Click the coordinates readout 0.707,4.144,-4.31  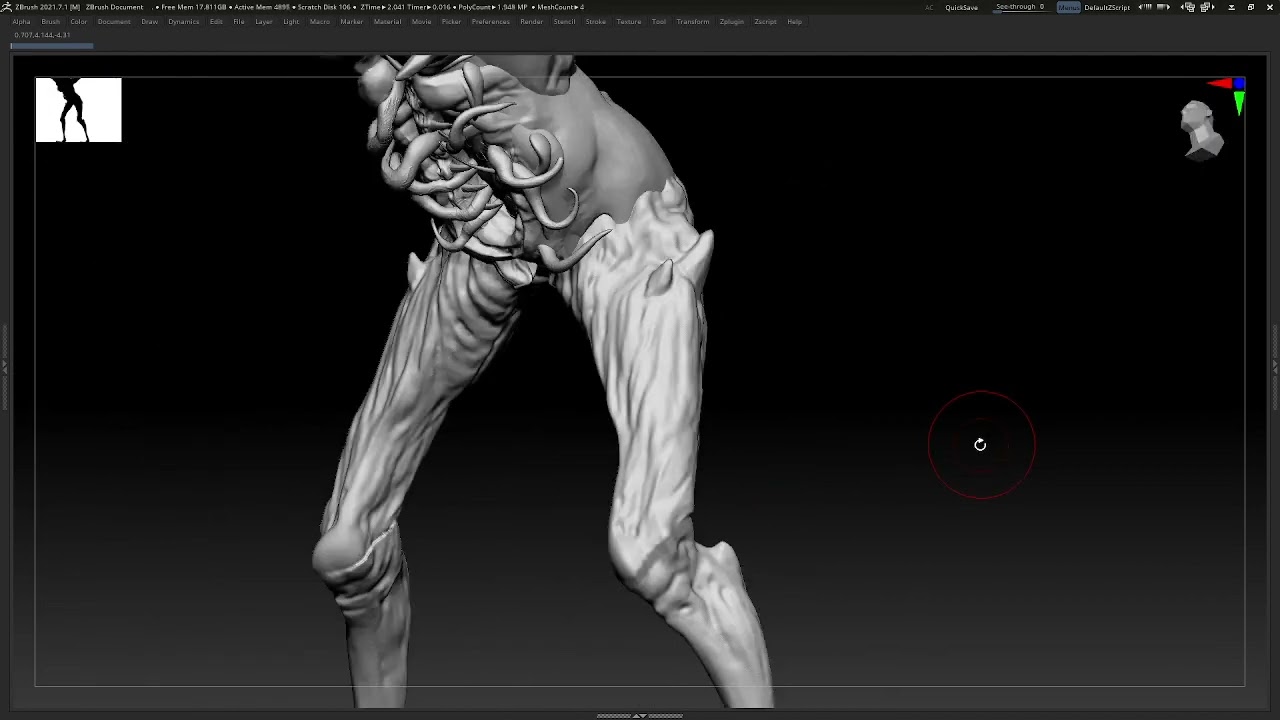(42, 35)
